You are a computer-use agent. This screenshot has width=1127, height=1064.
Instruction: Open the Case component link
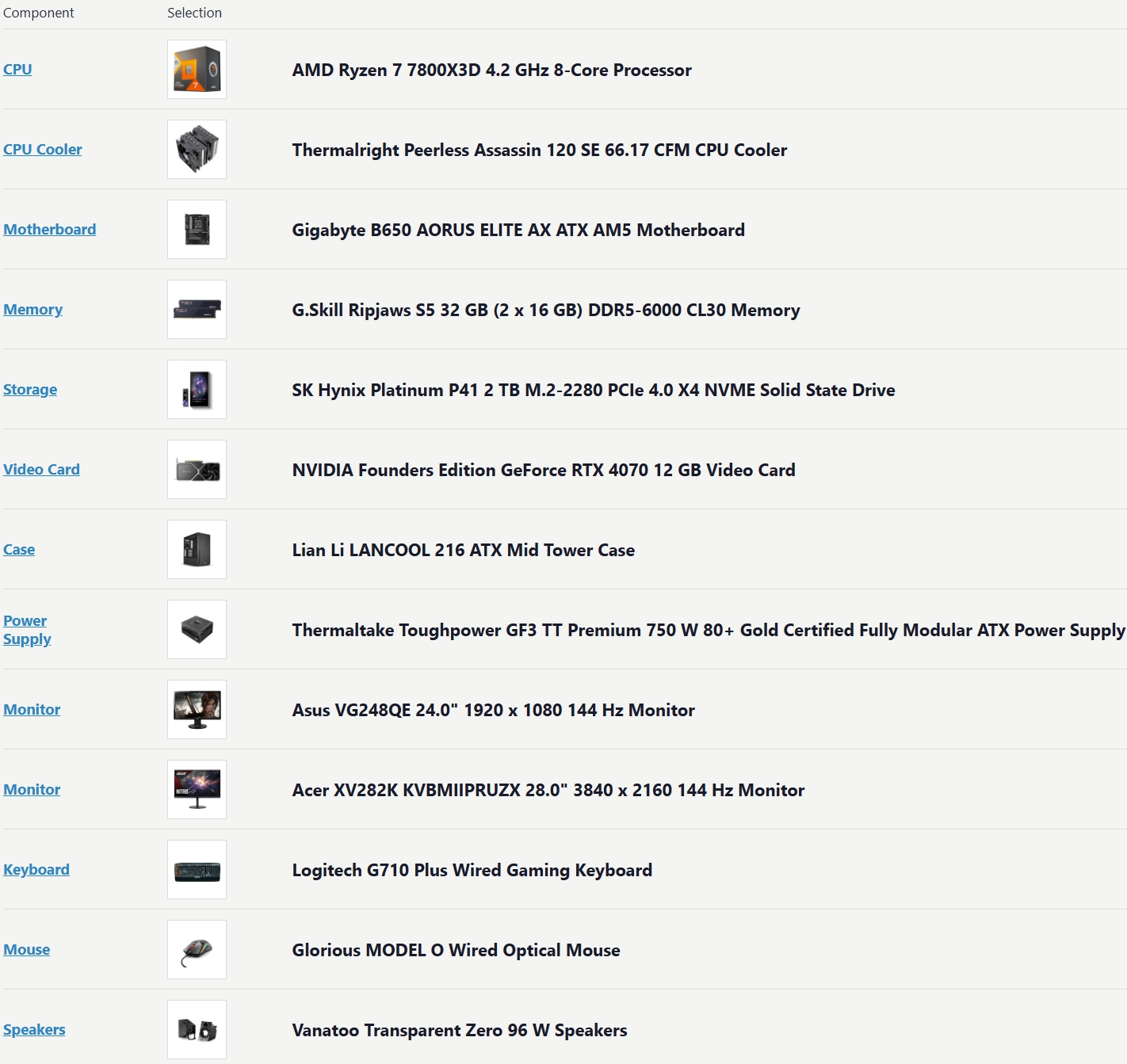tap(19, 549)
